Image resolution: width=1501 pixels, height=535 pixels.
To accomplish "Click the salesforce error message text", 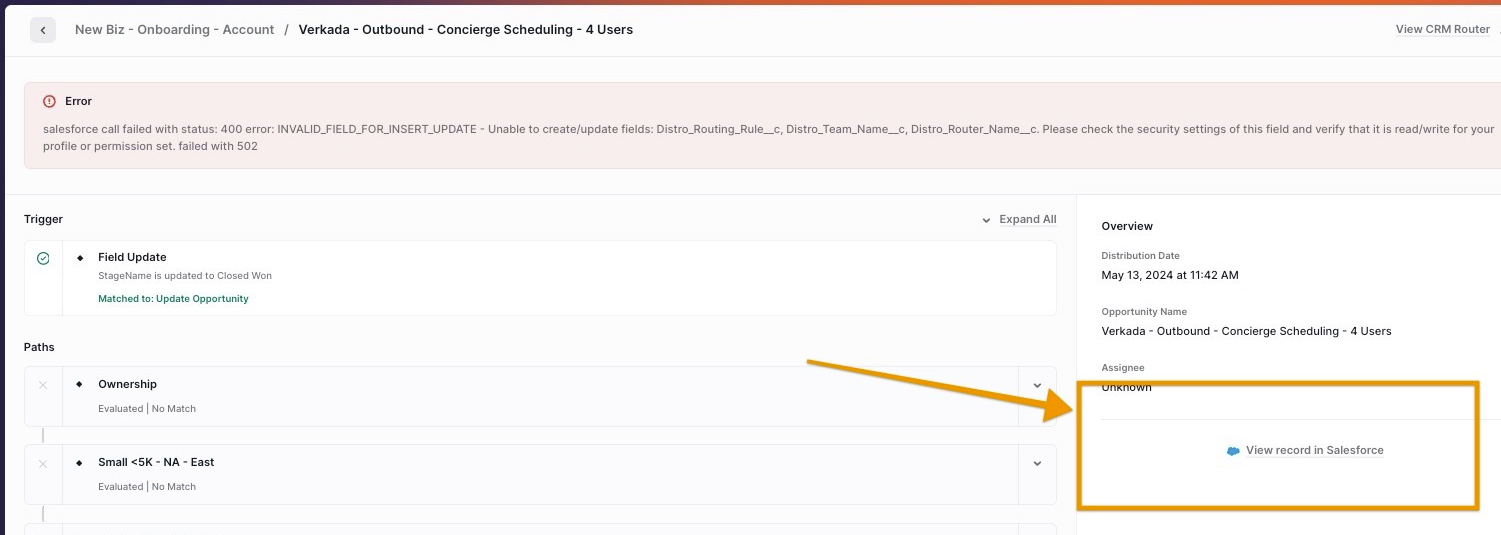I will [769, 138].
